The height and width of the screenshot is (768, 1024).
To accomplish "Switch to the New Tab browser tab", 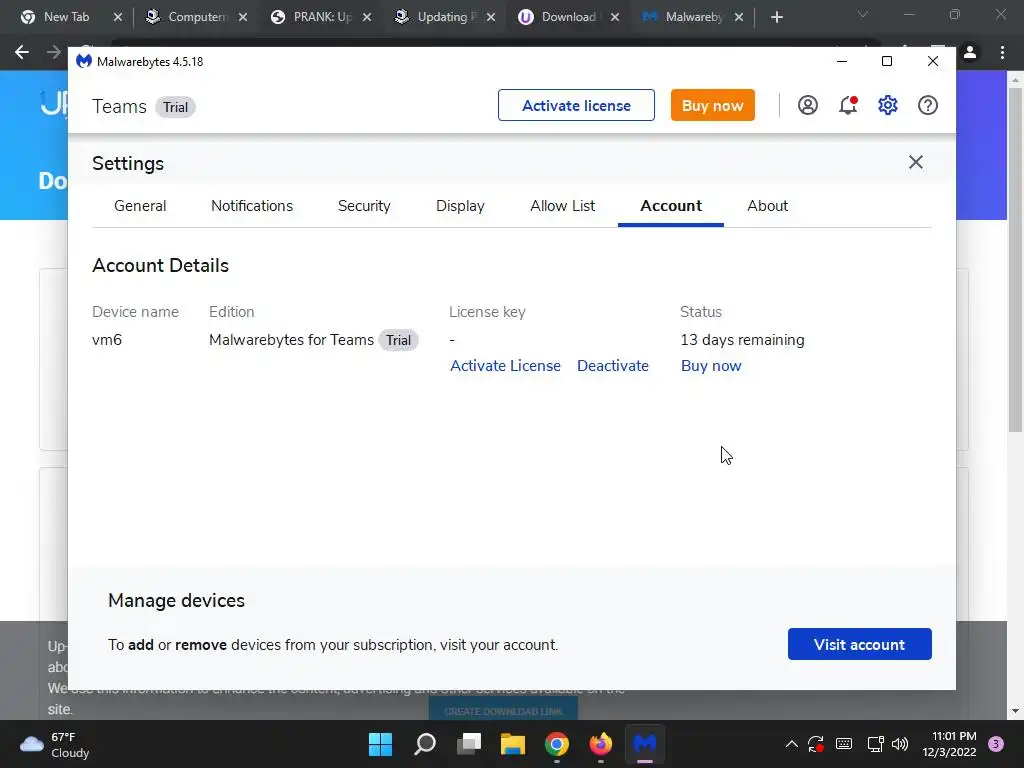I will pyautogui.click(x=65, y=17).
